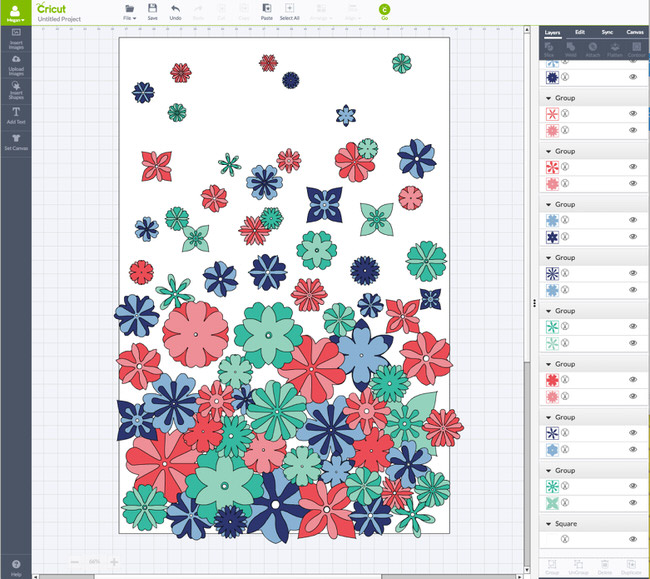Screen dimensions: 650x579
Task: Open the File dropdown menu
Action: pyautogui.click(x=129, y=12)
